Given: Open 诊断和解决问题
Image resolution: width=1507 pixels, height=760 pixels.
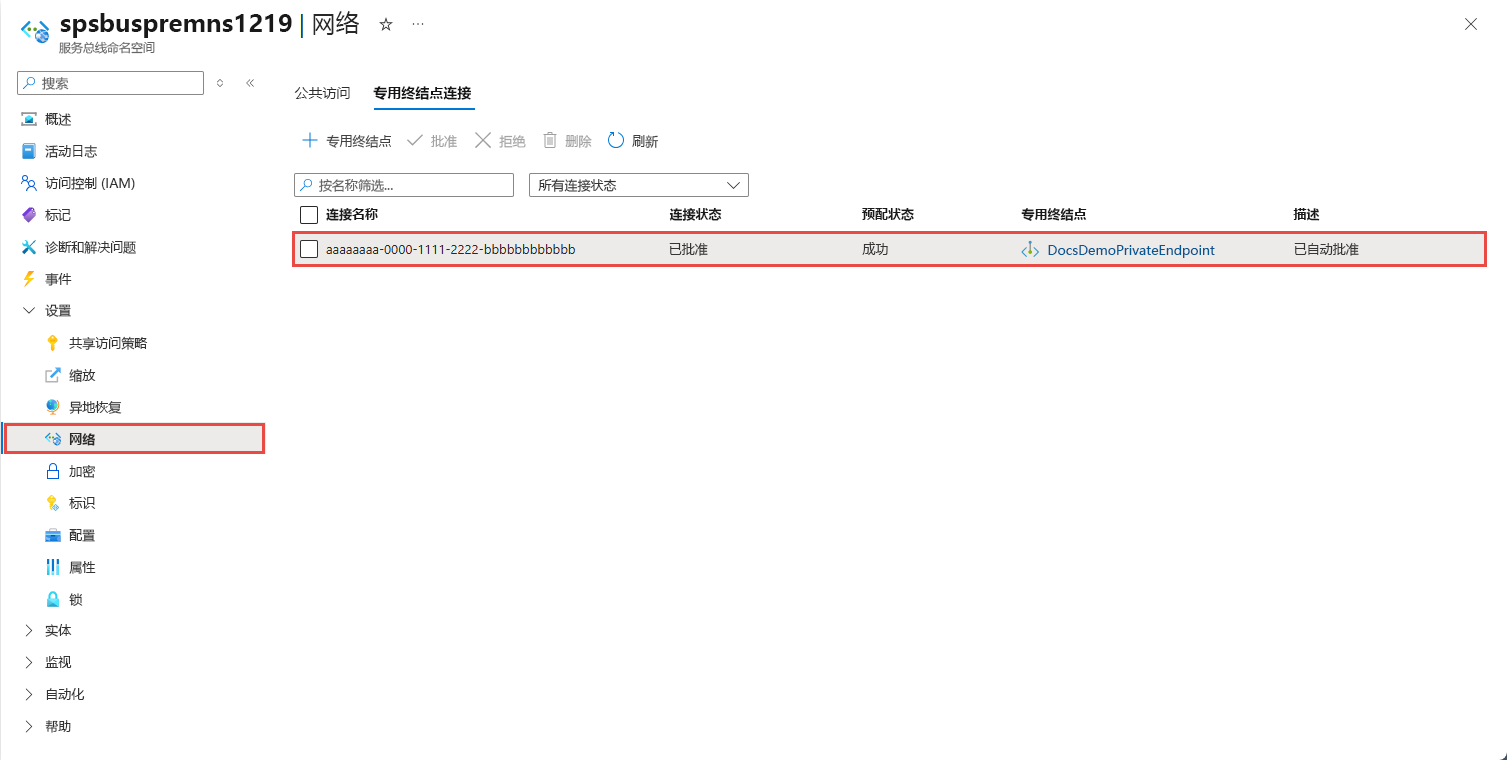Looking at the screenshot, I should 90,247.
